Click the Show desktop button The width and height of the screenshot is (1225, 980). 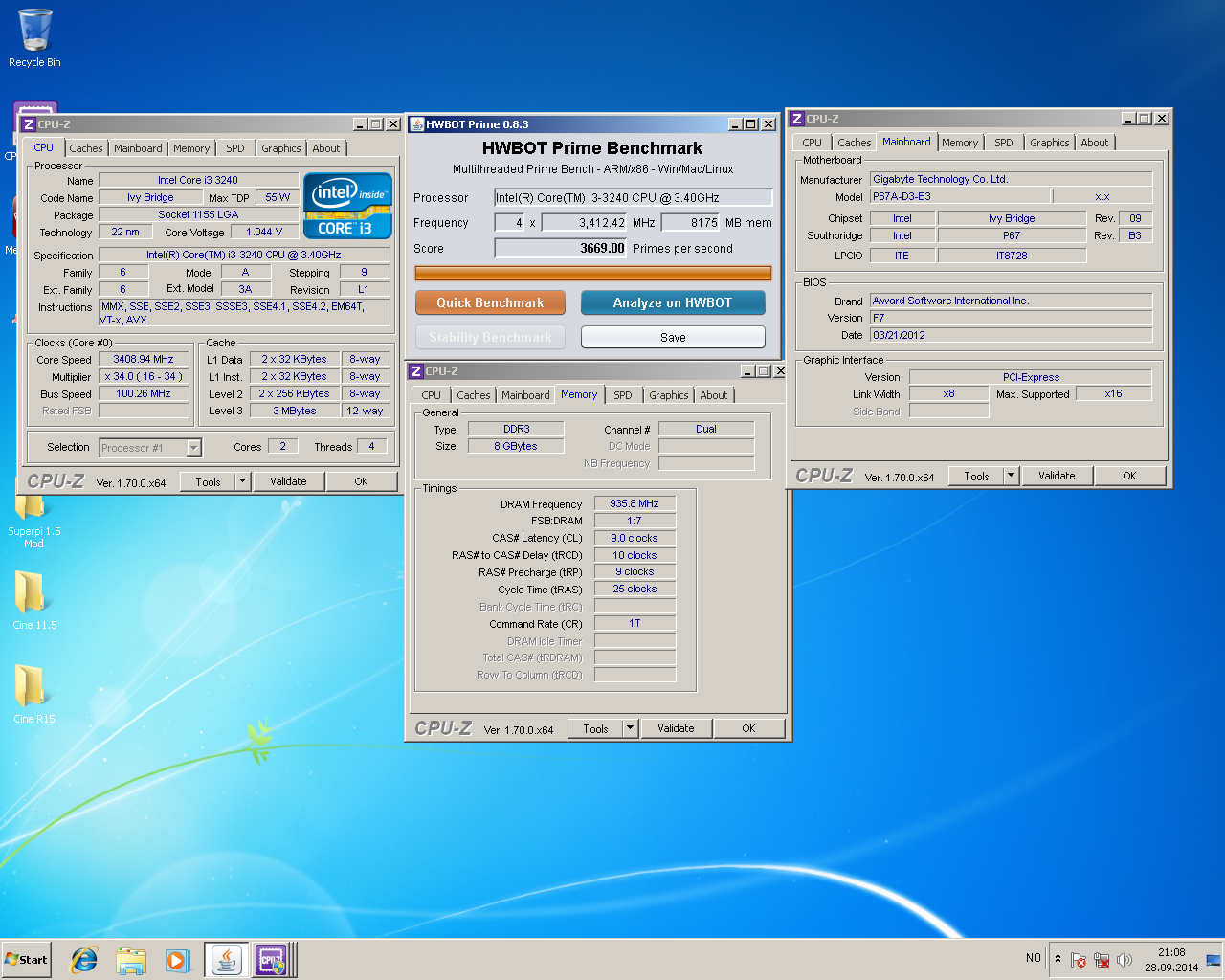1214,960
